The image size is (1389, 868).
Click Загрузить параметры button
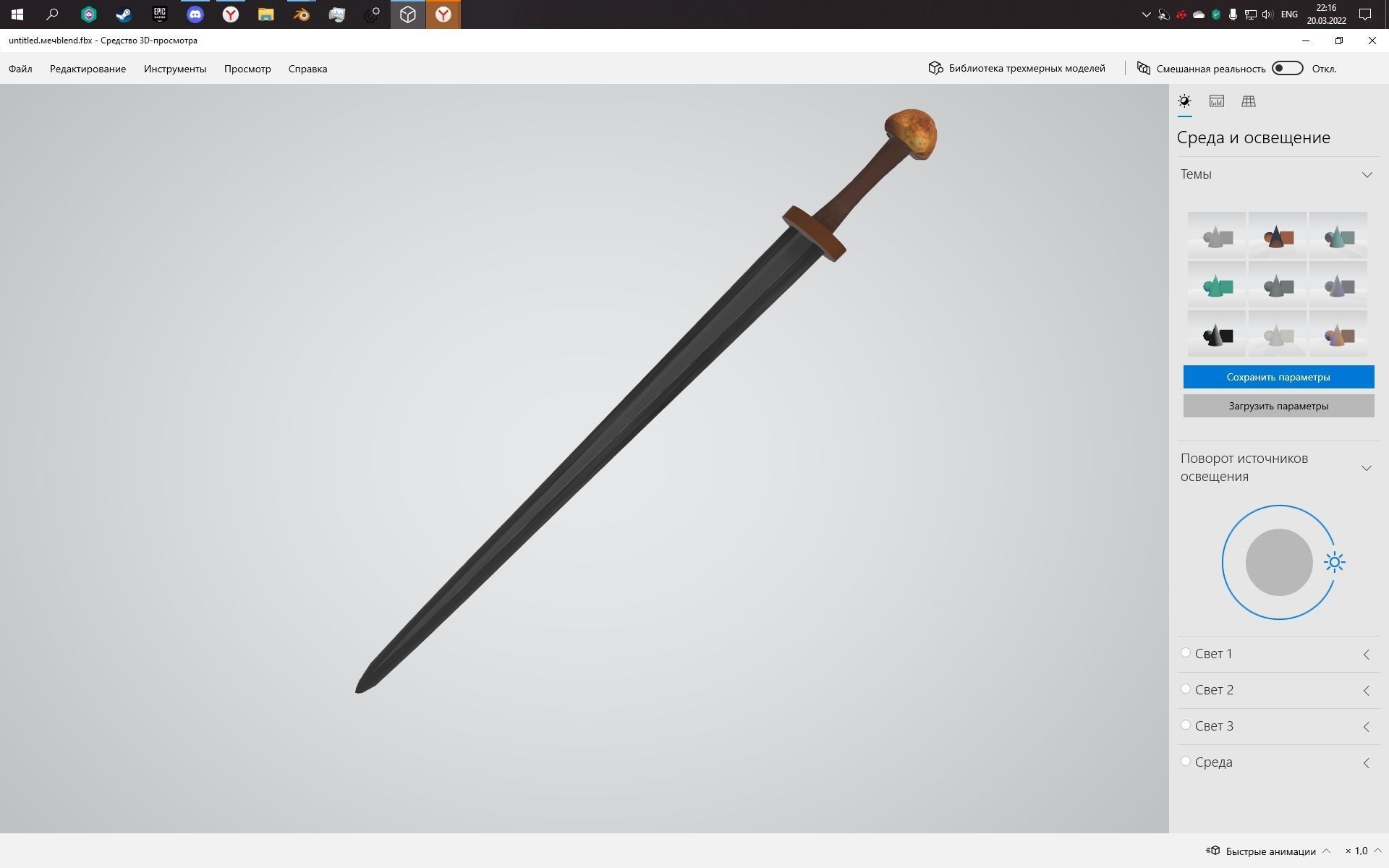pyautogui.click(x=1278, y=406)
